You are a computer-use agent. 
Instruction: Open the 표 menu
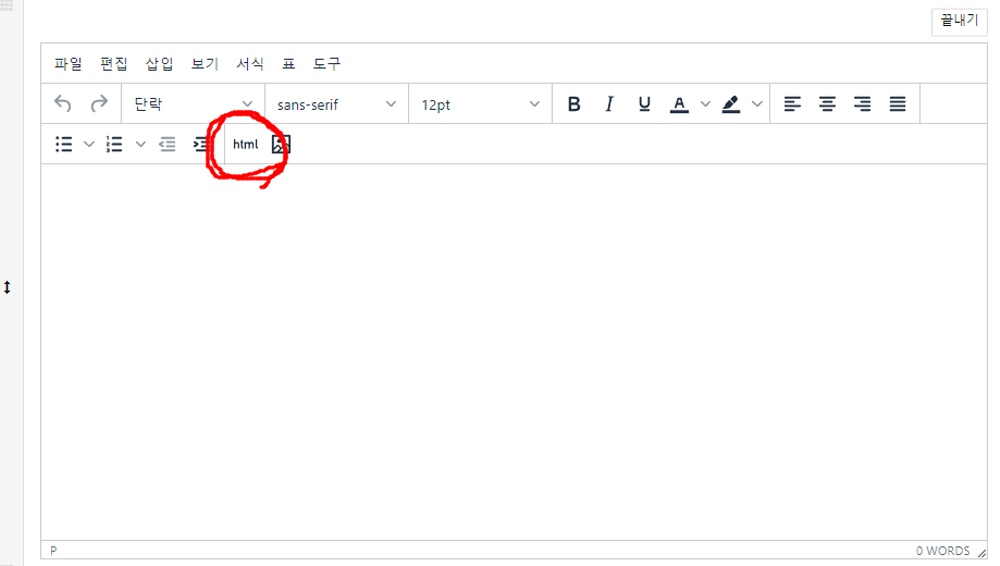[289, 64]
